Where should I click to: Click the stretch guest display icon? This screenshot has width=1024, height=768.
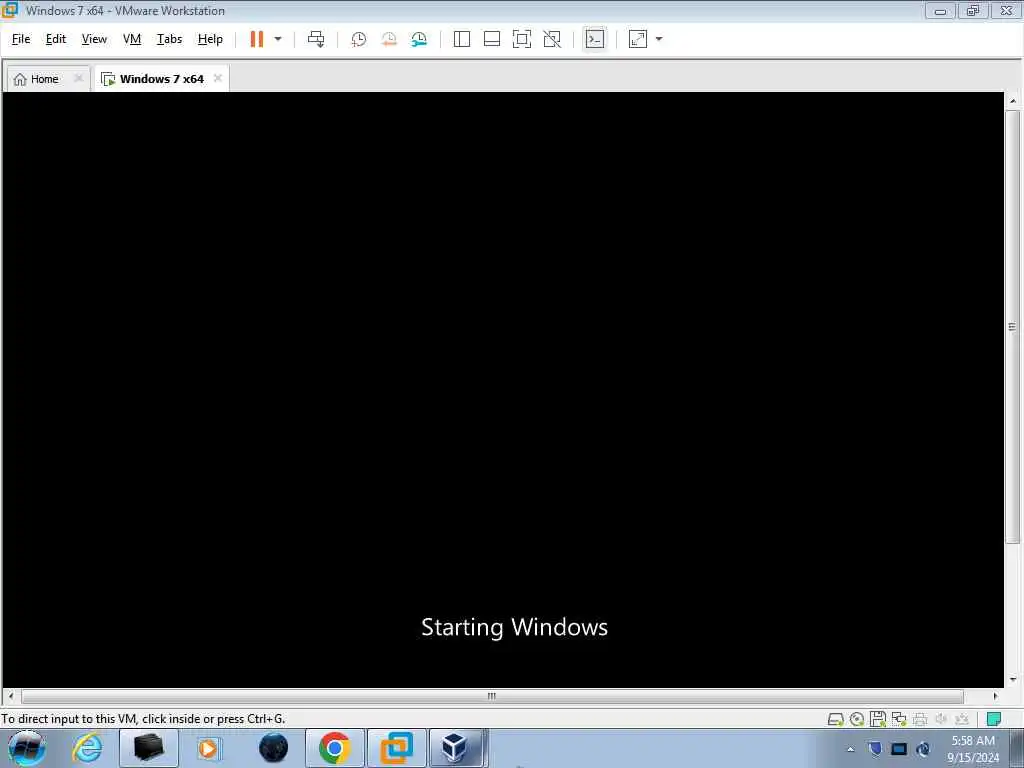point(638,39)
